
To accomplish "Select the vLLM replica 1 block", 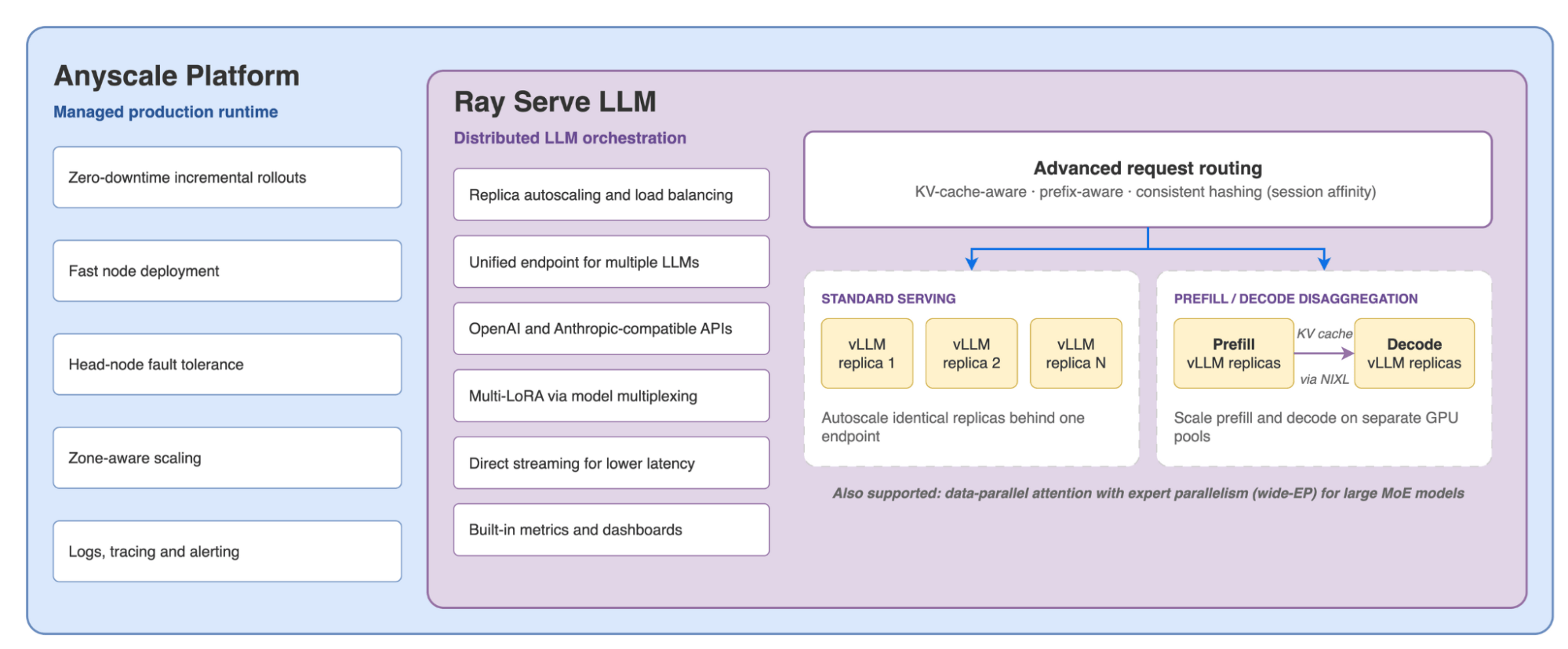I will point(867,354).
